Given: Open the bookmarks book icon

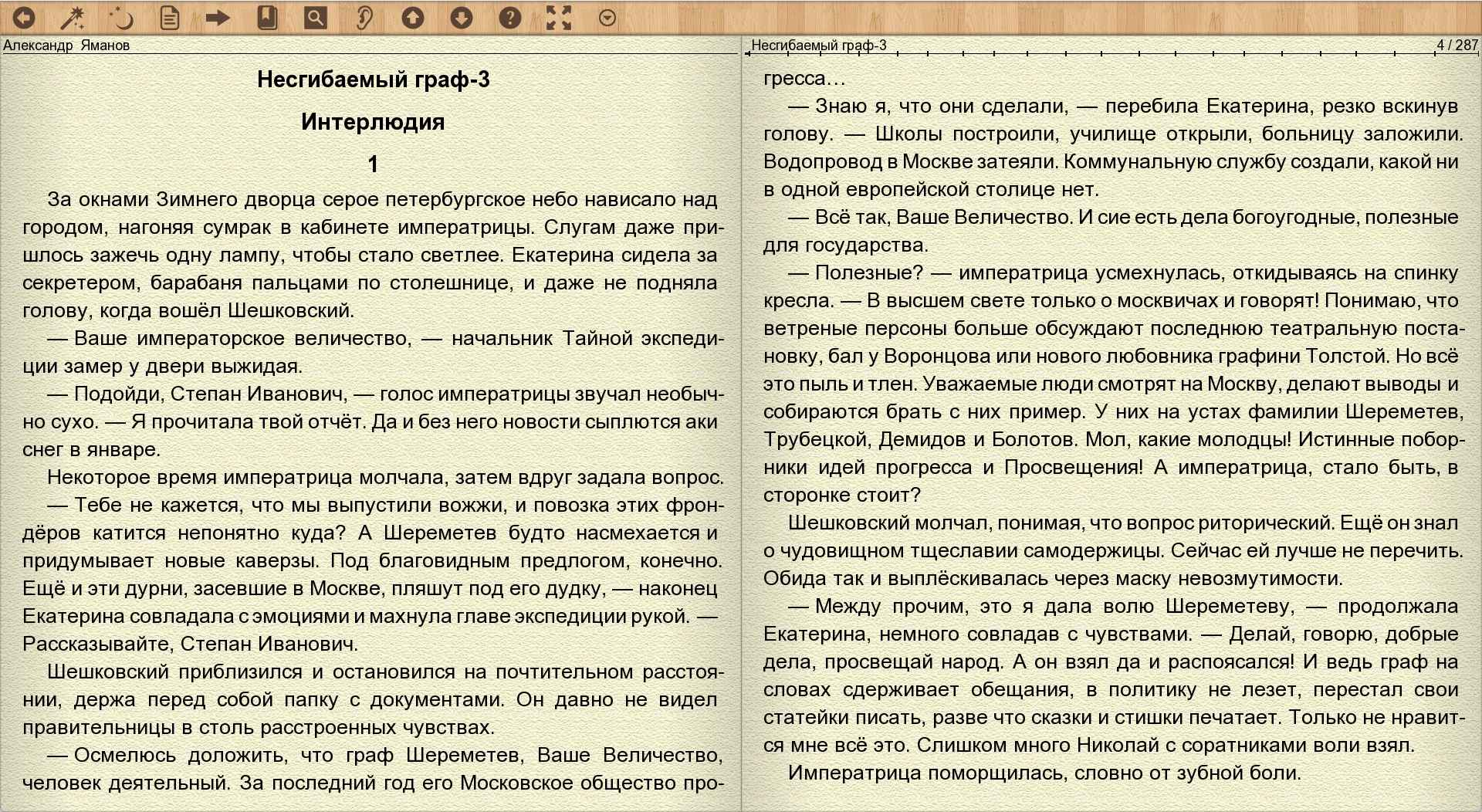Looking at the screenshot, I should coord(267,18).
